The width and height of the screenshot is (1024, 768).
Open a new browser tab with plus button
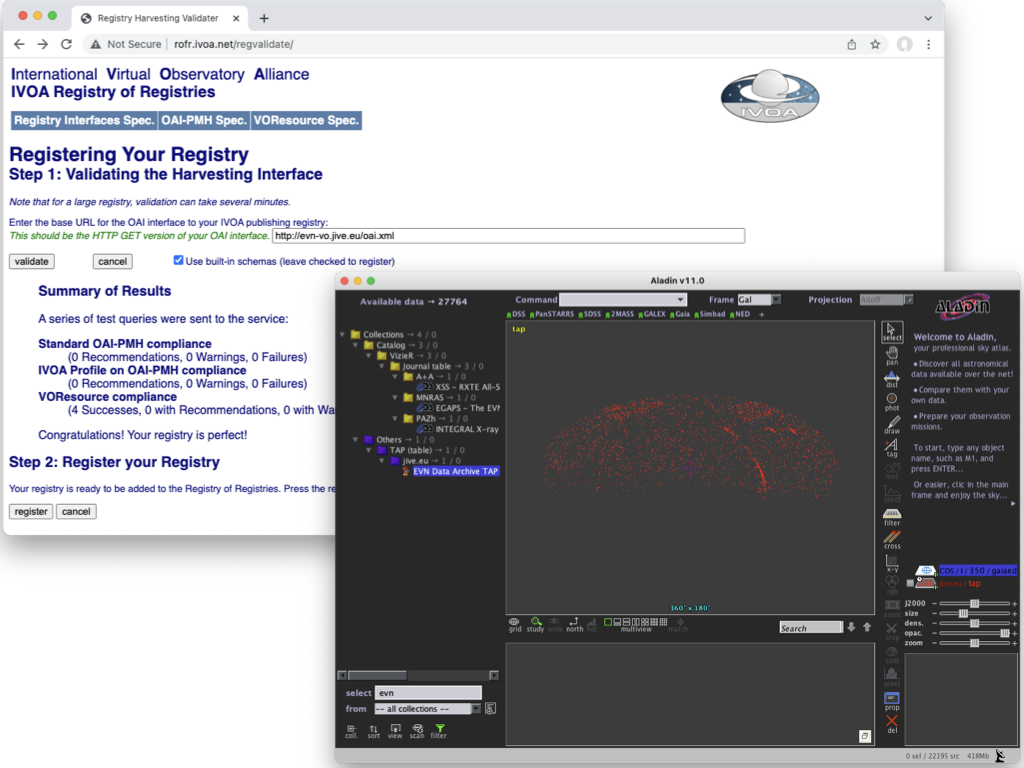click(264, 18)
